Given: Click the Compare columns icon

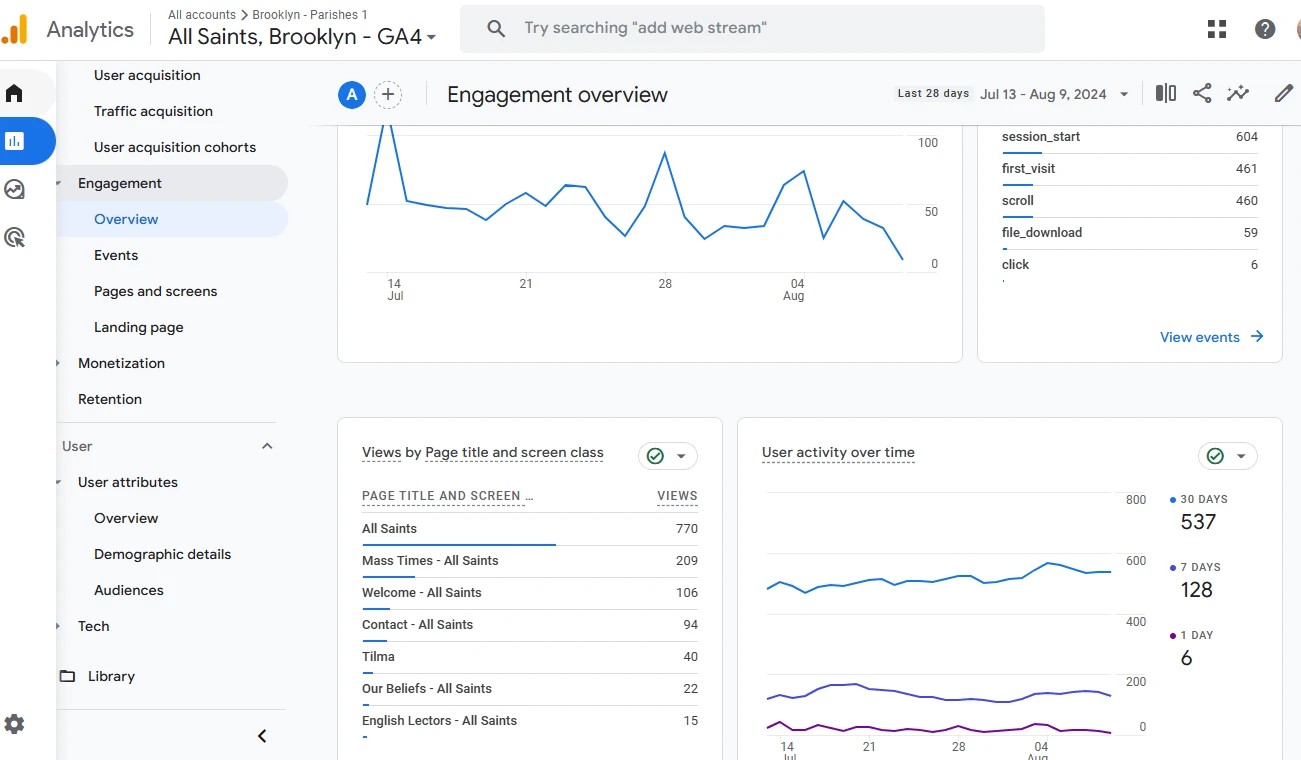Looking at the screenshot, I should click(x=1166, y=93).
